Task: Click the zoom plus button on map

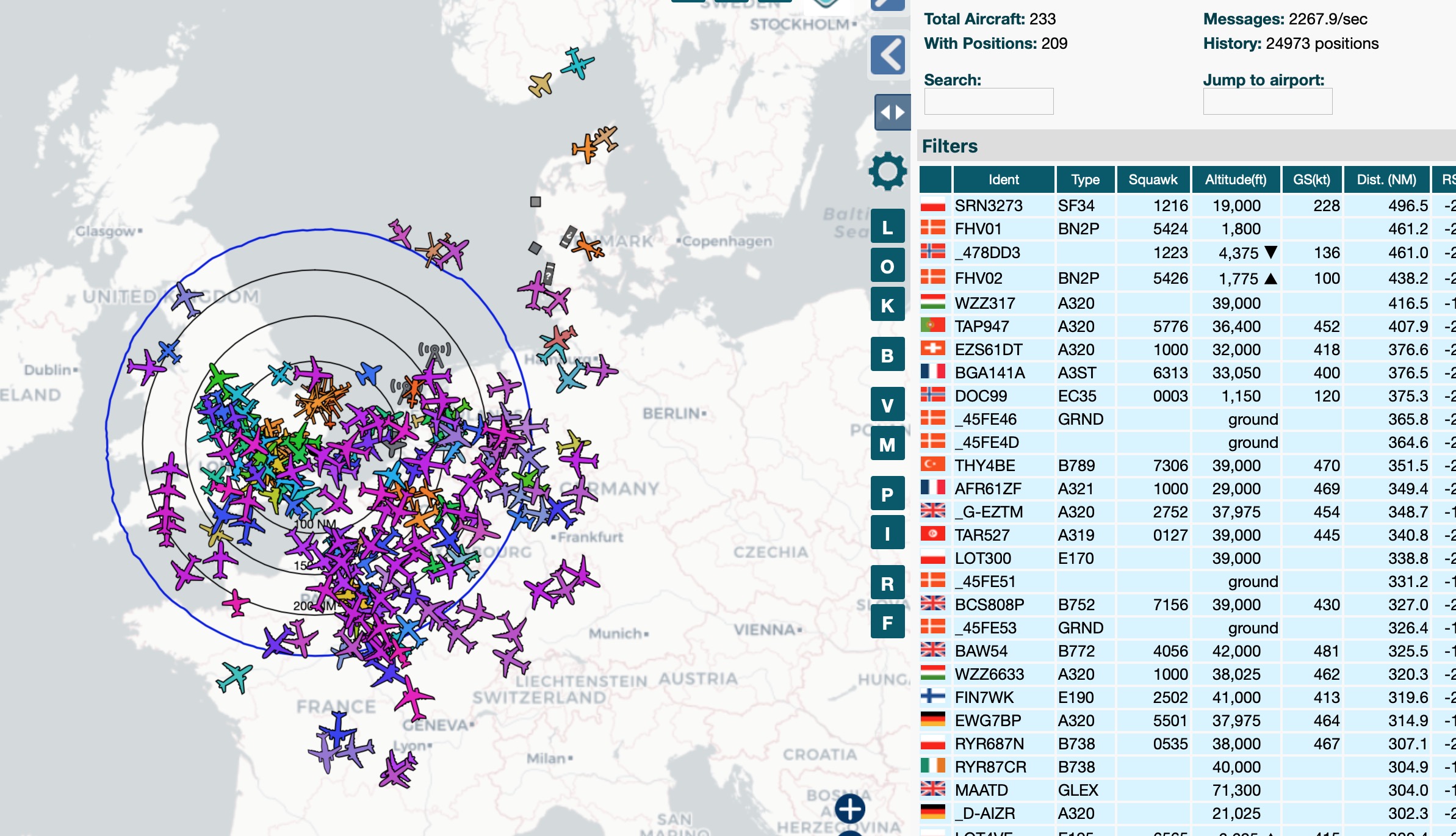Action: [x=849, y=809]
